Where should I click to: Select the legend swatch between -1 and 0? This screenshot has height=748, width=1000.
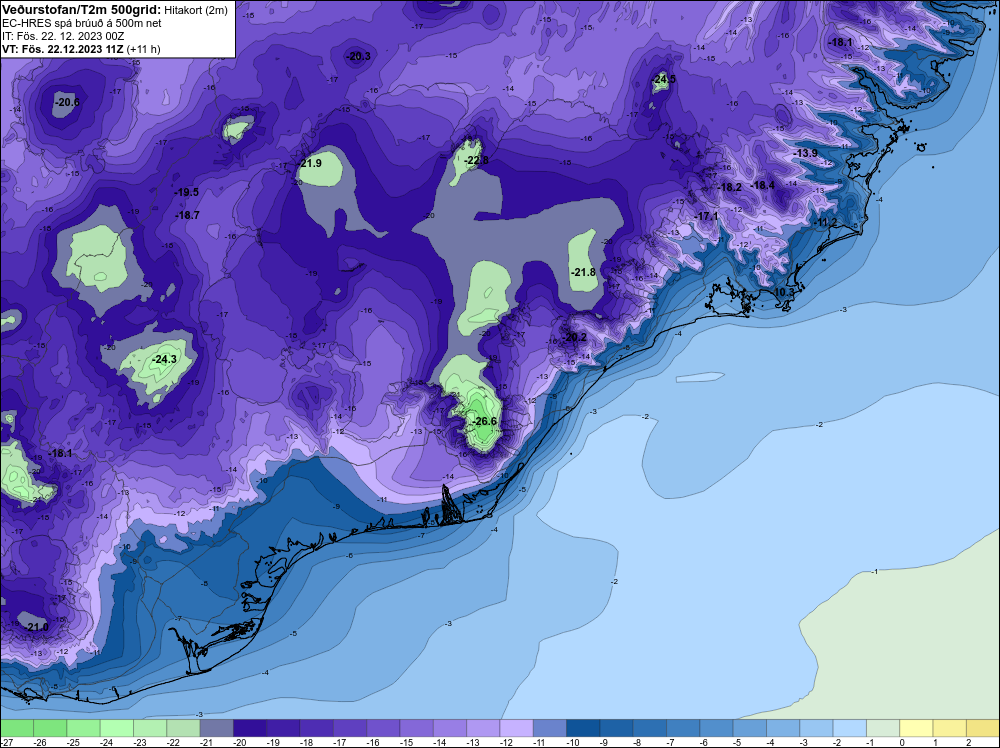pyautogui.click(x=883, y=728)
